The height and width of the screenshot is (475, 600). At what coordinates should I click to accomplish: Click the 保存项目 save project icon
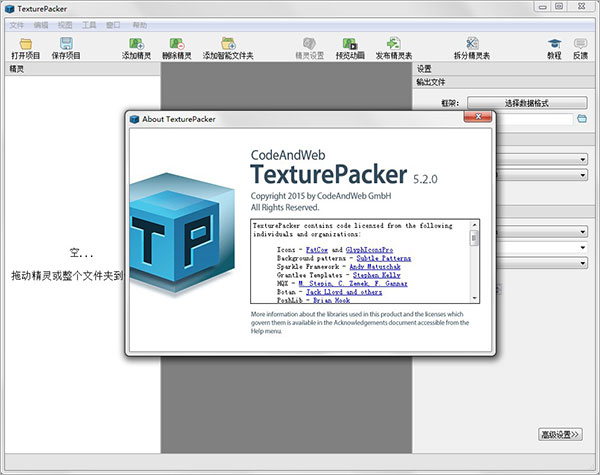66,44
